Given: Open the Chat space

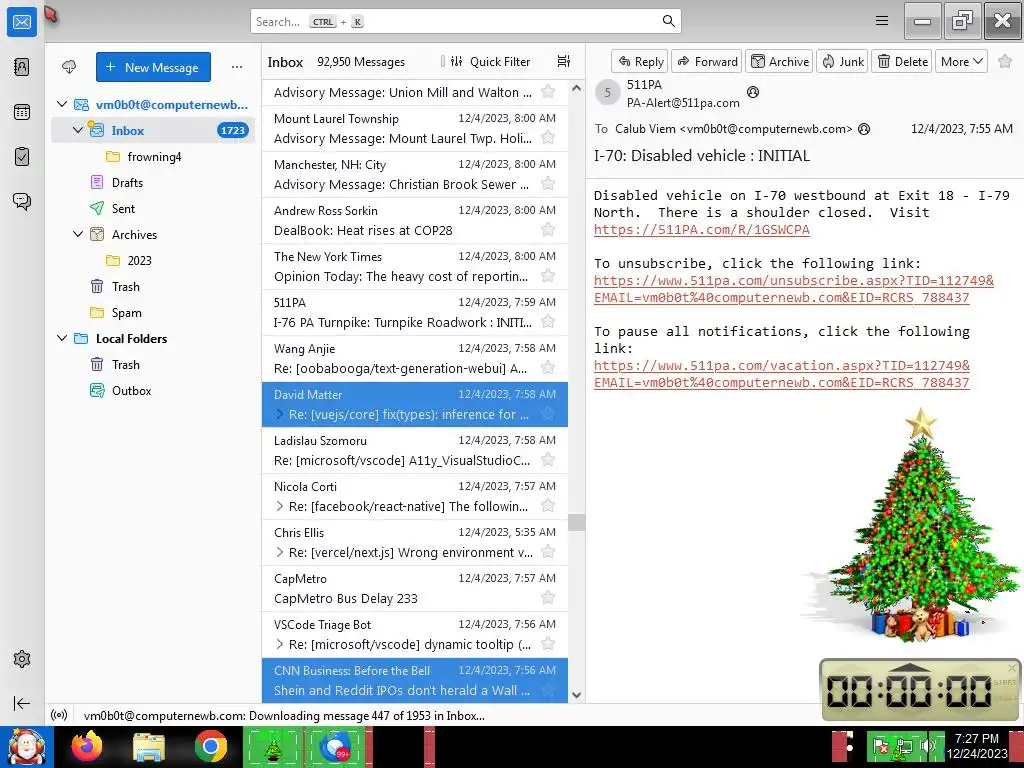Looking at the screenshot, I should (x=22, y=201).
